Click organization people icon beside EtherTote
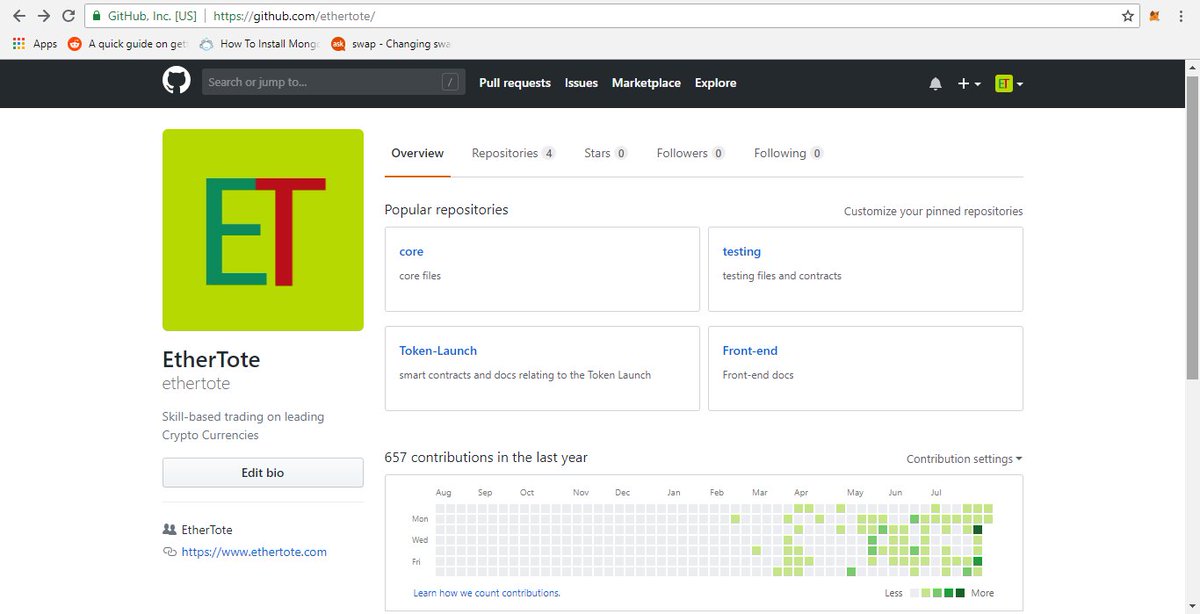Viewport: 1200px width, 614px height. 169,529
